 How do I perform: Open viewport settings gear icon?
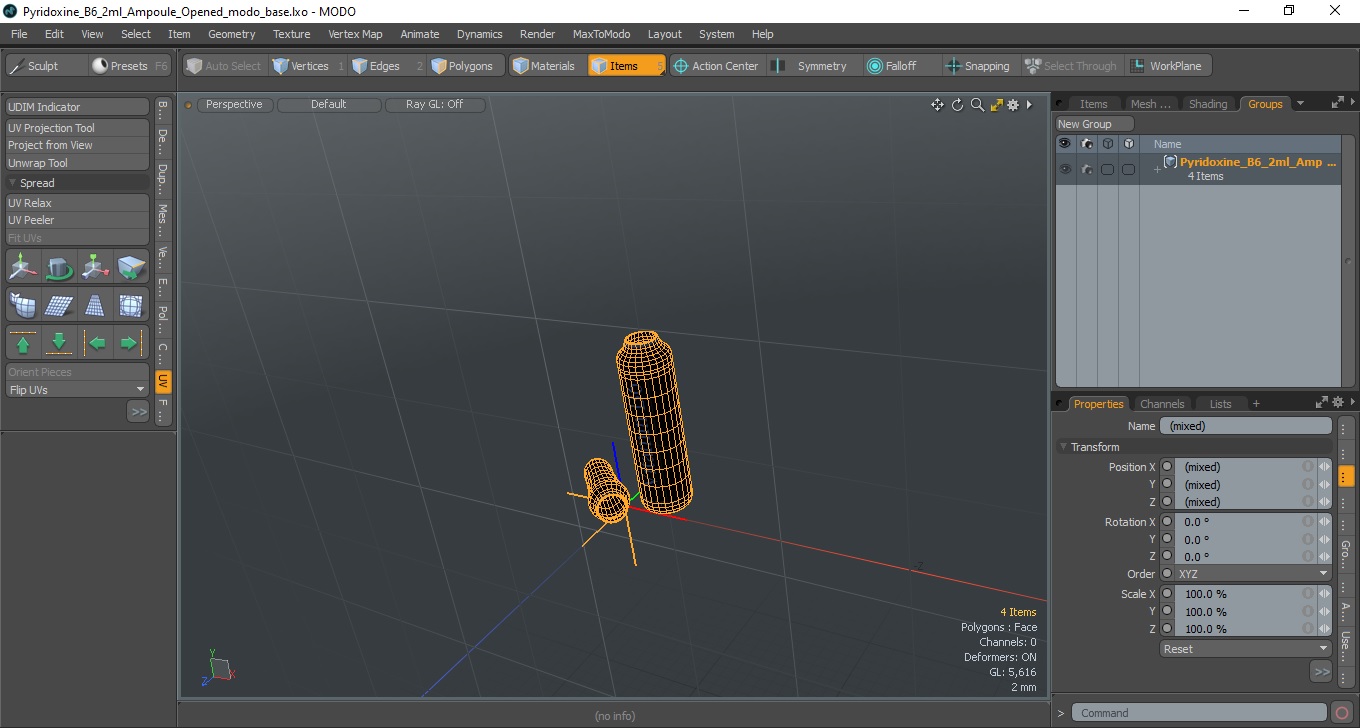[x=1013, y=105]
